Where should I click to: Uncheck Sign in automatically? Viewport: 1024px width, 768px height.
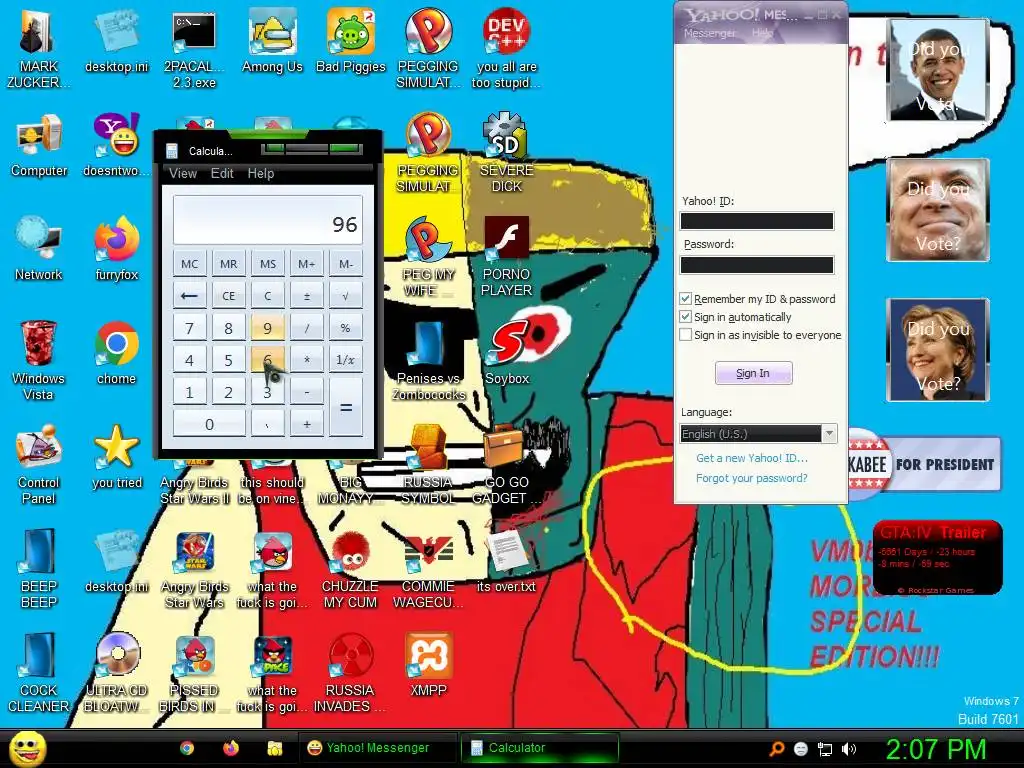tap(686, 317)
